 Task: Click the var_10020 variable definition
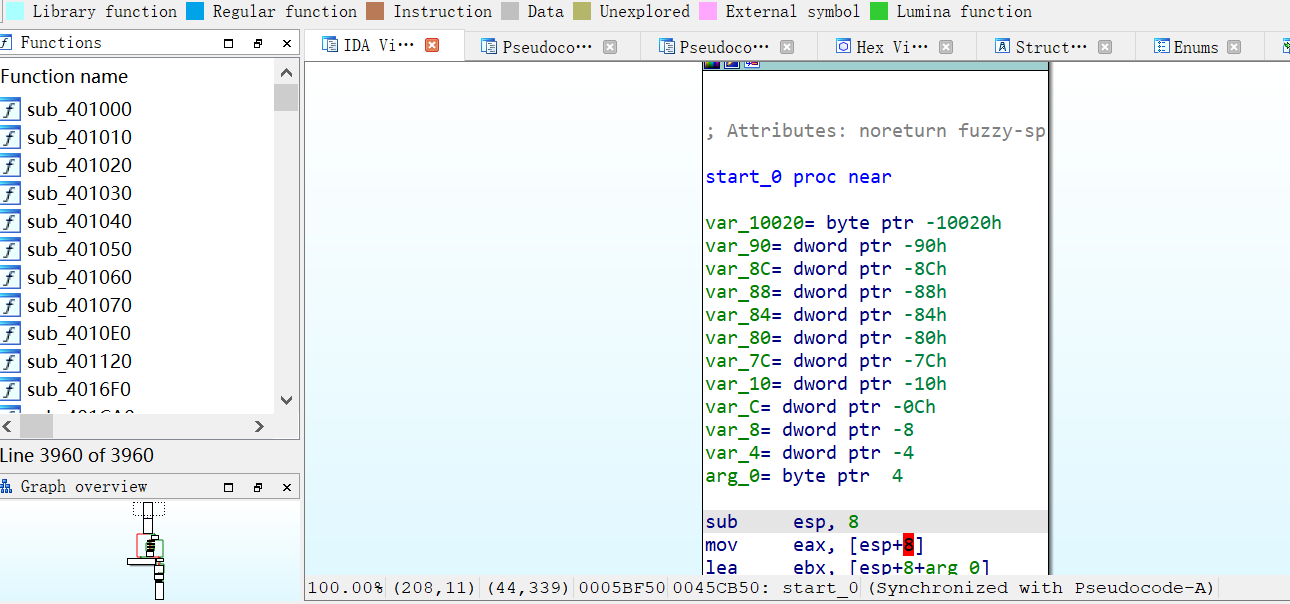(853, 223)
